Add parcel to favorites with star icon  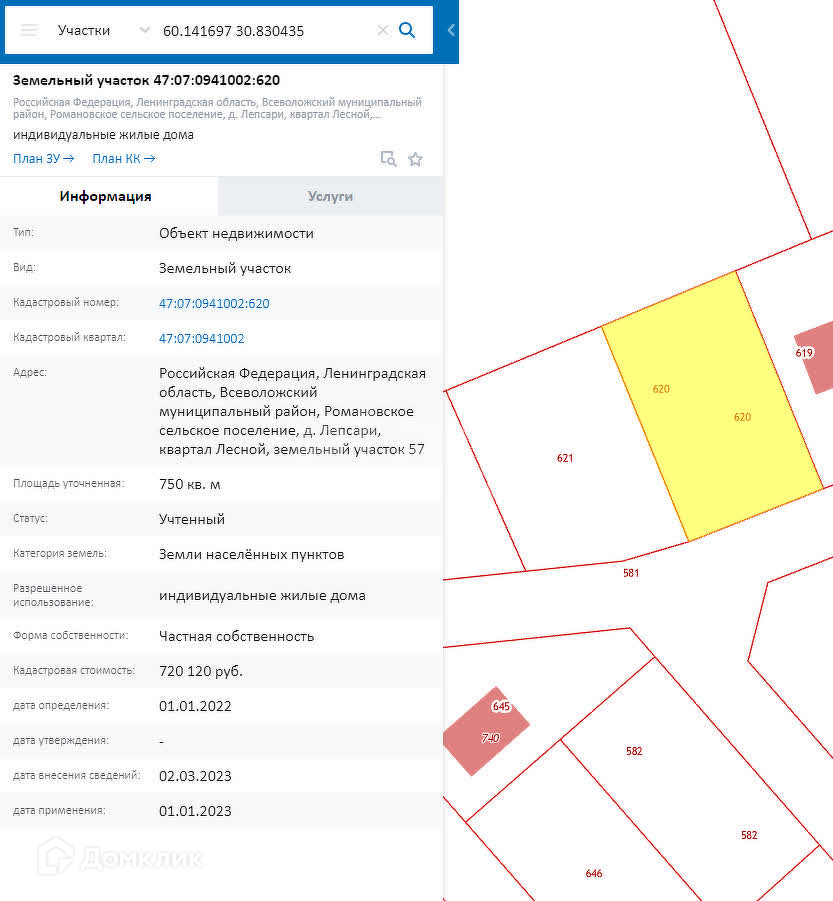click(415, 159)
